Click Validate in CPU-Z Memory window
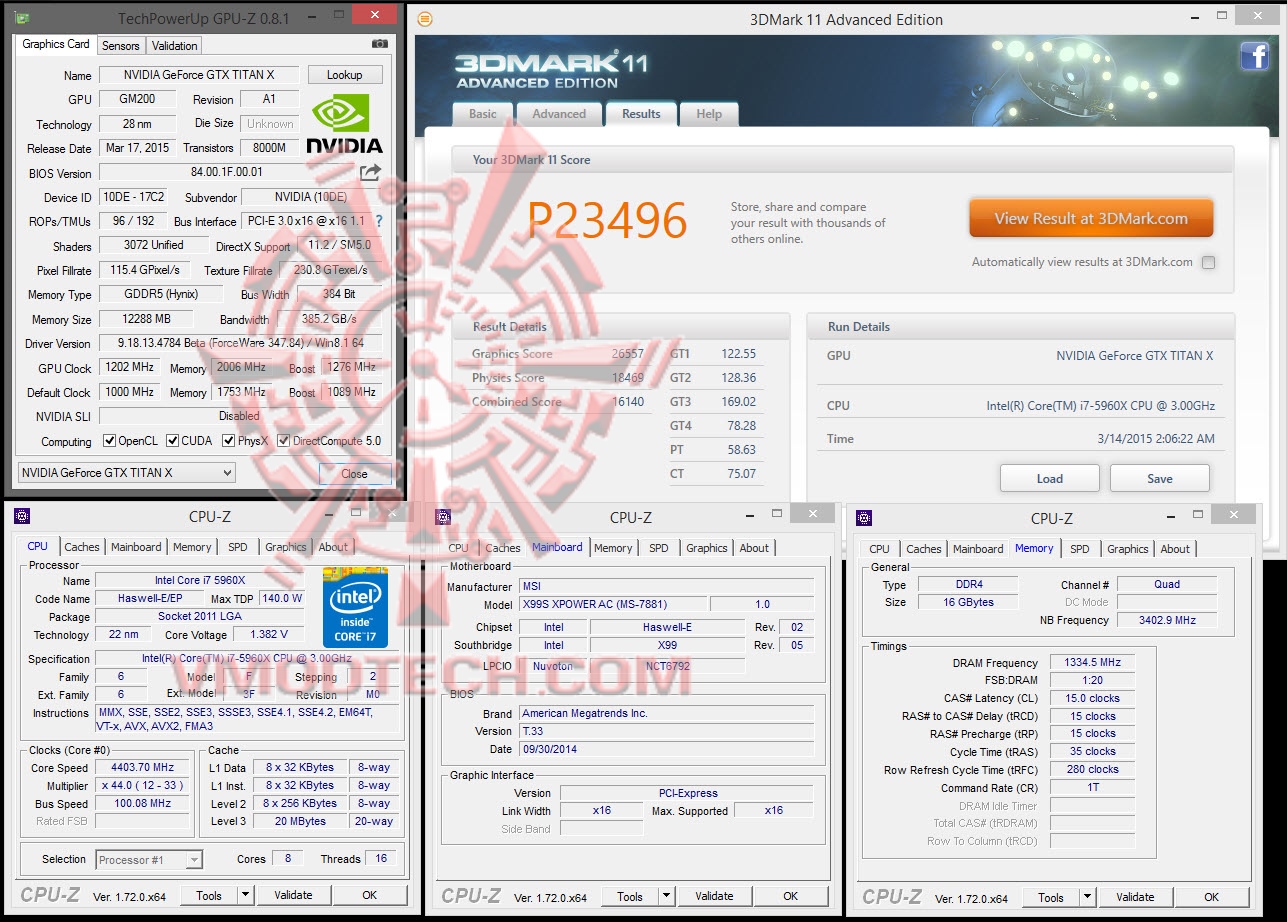This screenshot has height=922, width=1287. pos(1135,897)
